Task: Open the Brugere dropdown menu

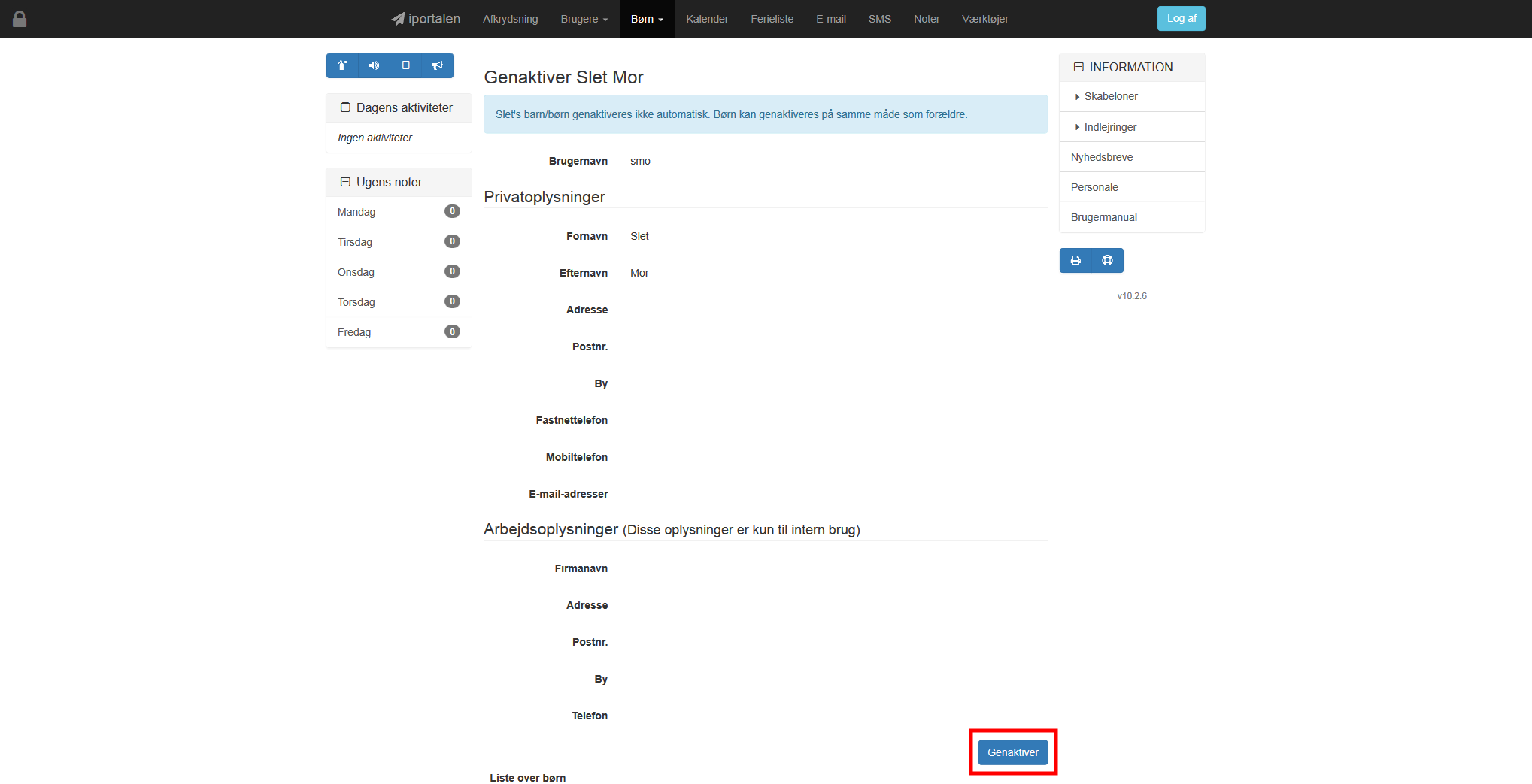Action: coord(584,19)
